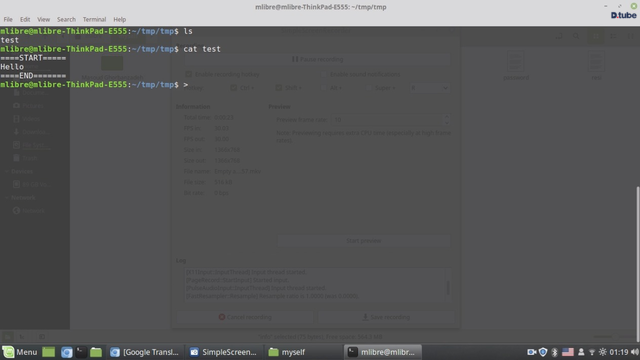Launch terminal from the panel launcher

click(81, 352)
